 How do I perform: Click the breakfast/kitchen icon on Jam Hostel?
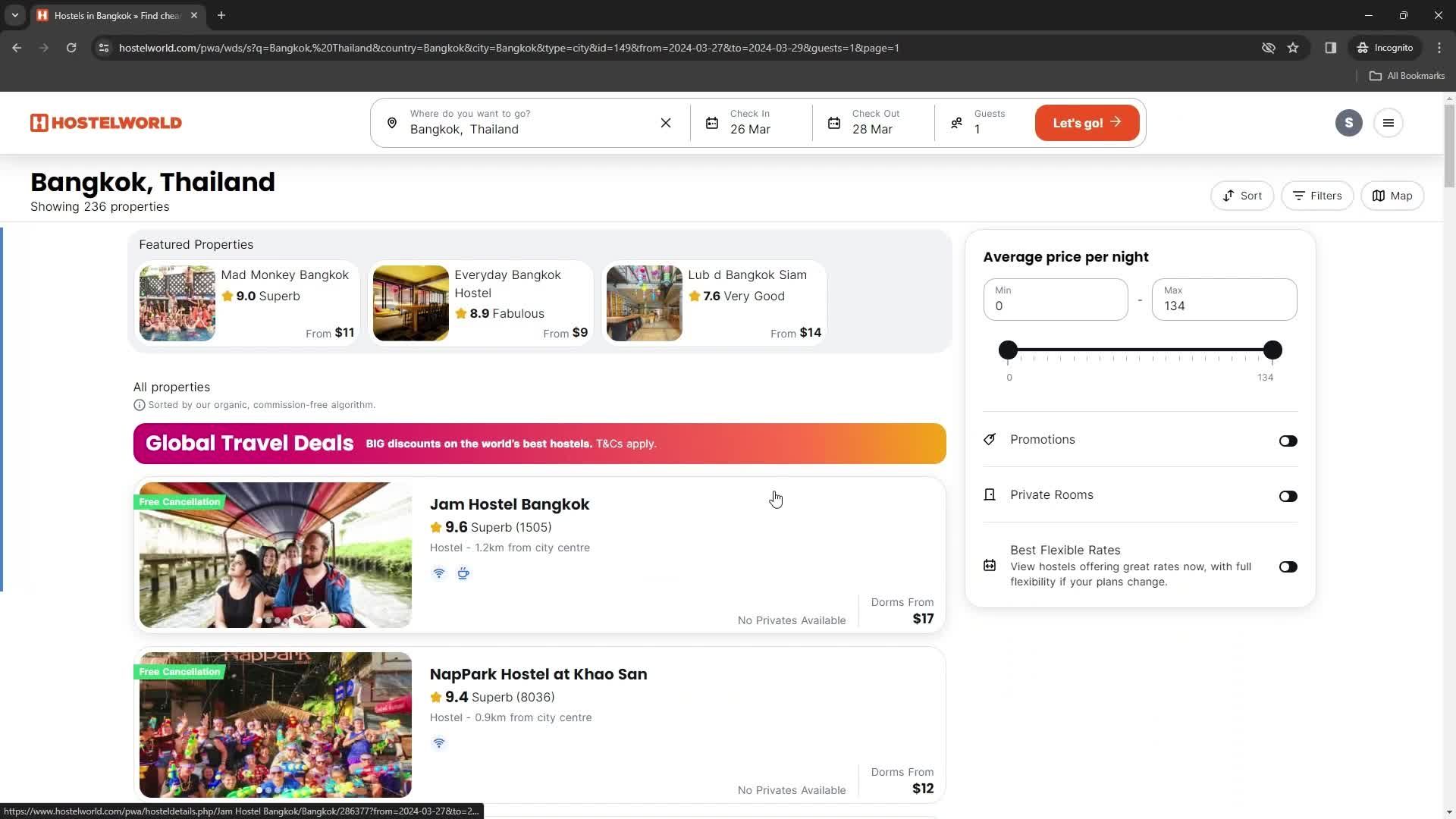pos(462,573)
